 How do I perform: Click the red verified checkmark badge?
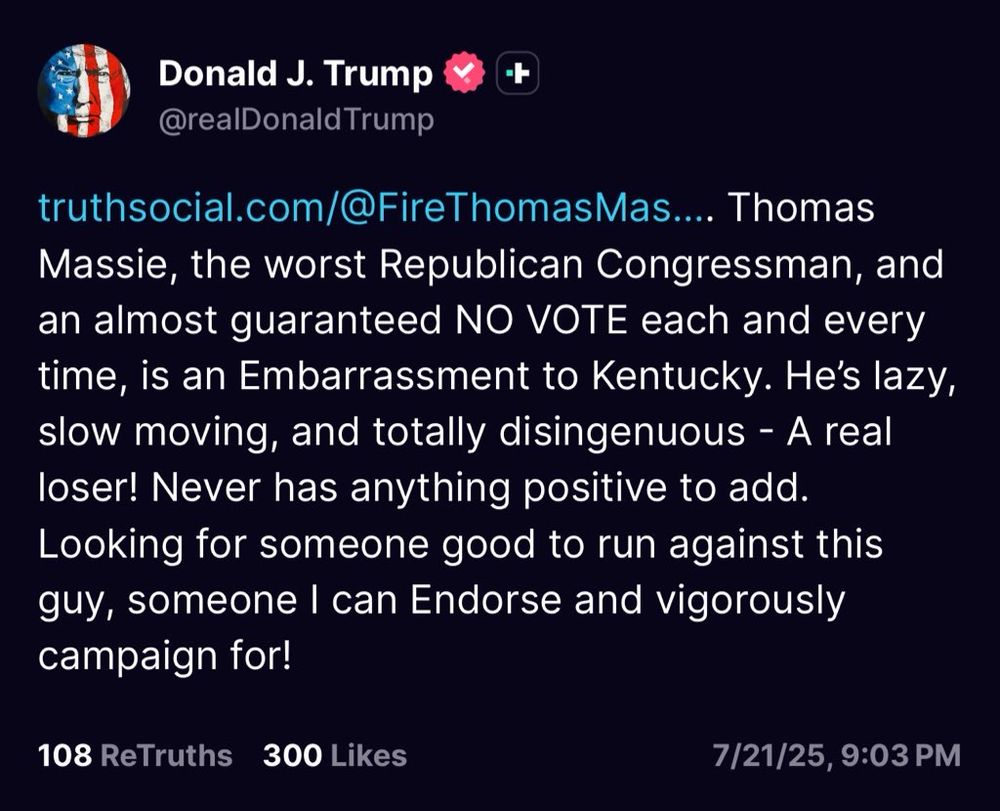coord(464,72)
